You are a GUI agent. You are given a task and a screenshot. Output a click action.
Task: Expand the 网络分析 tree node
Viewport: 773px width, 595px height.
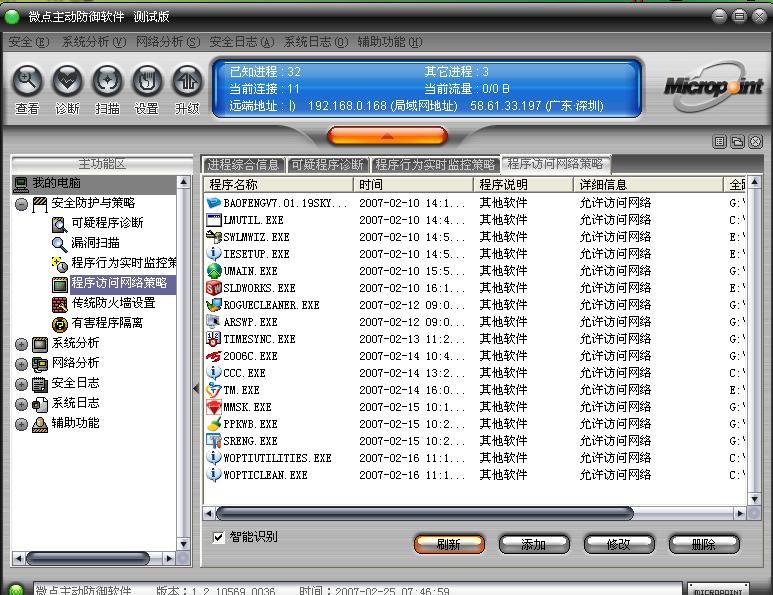[21, 364]
